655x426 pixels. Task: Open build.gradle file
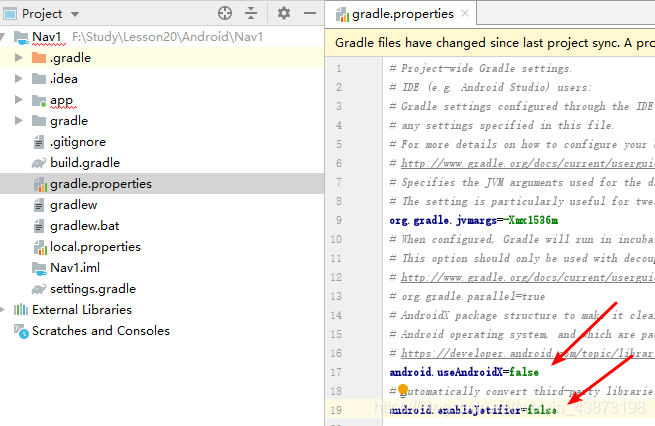click(85, 162)
